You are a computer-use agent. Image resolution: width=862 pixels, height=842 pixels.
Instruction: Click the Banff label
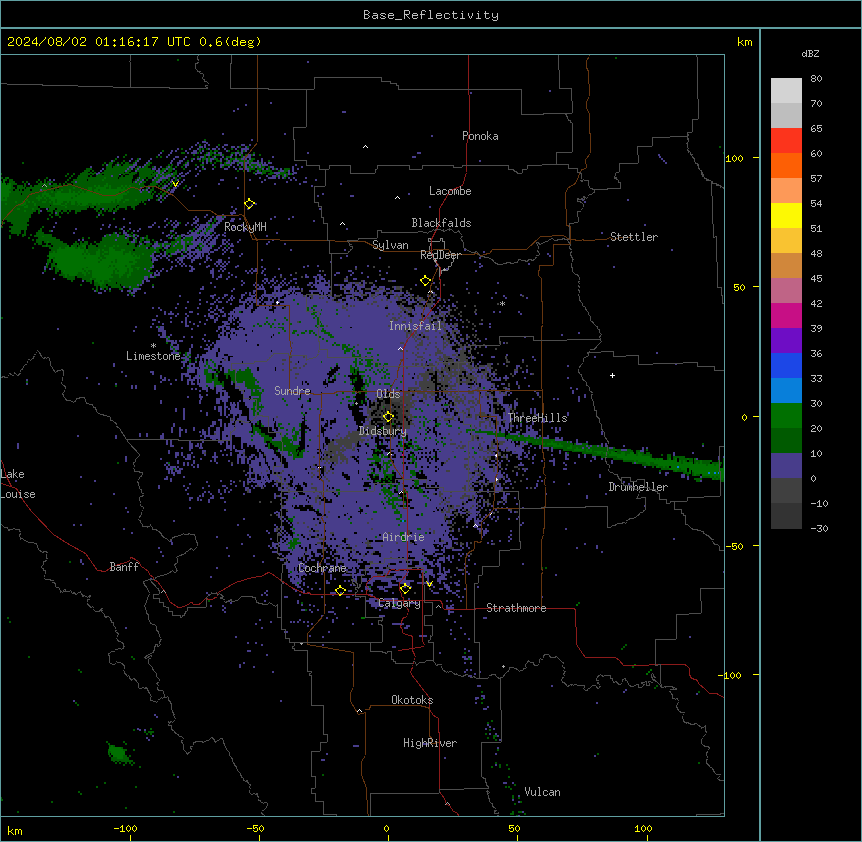tap(124, 567)
